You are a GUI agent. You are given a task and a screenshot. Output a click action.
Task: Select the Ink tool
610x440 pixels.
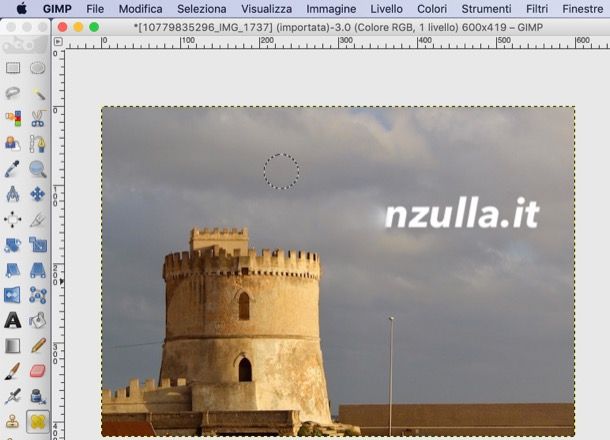coord(38,396)
